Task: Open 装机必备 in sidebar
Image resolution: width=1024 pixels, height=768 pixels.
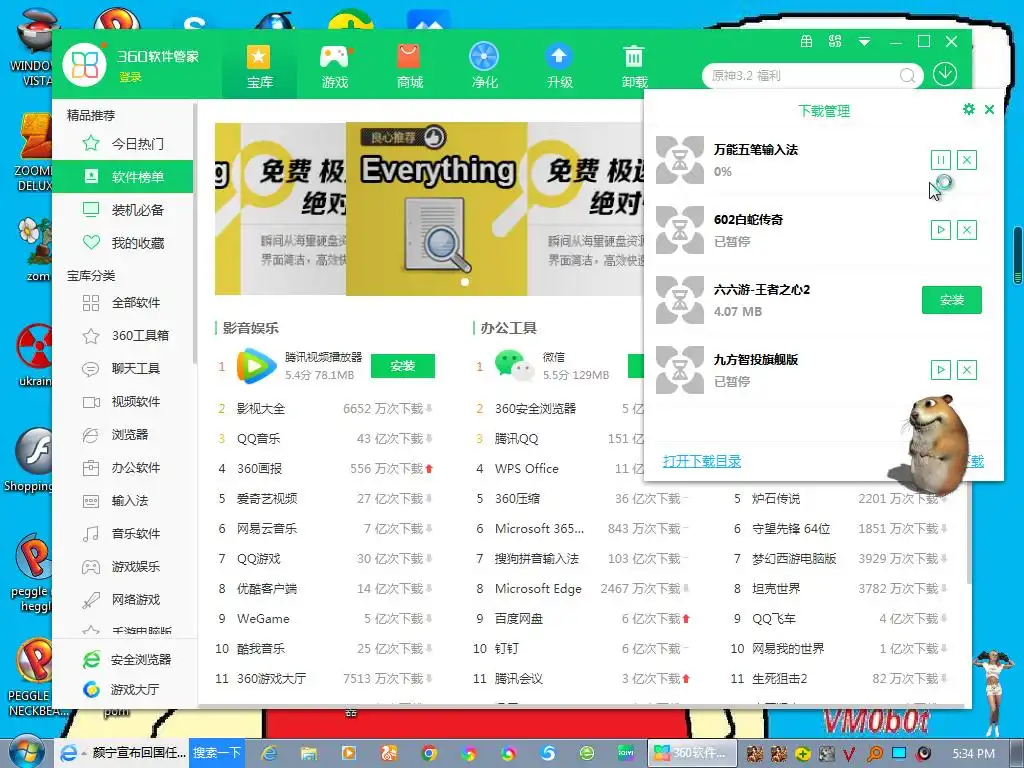Action: [123, 210]
